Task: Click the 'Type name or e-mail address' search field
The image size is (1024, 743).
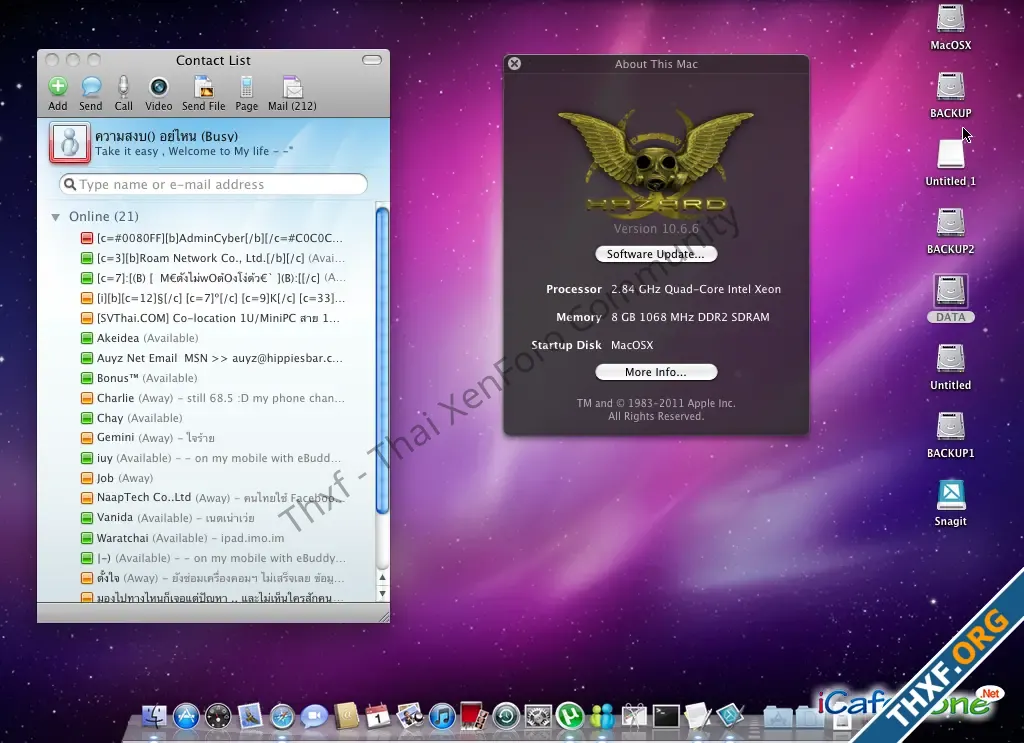Action: [213, 184]
